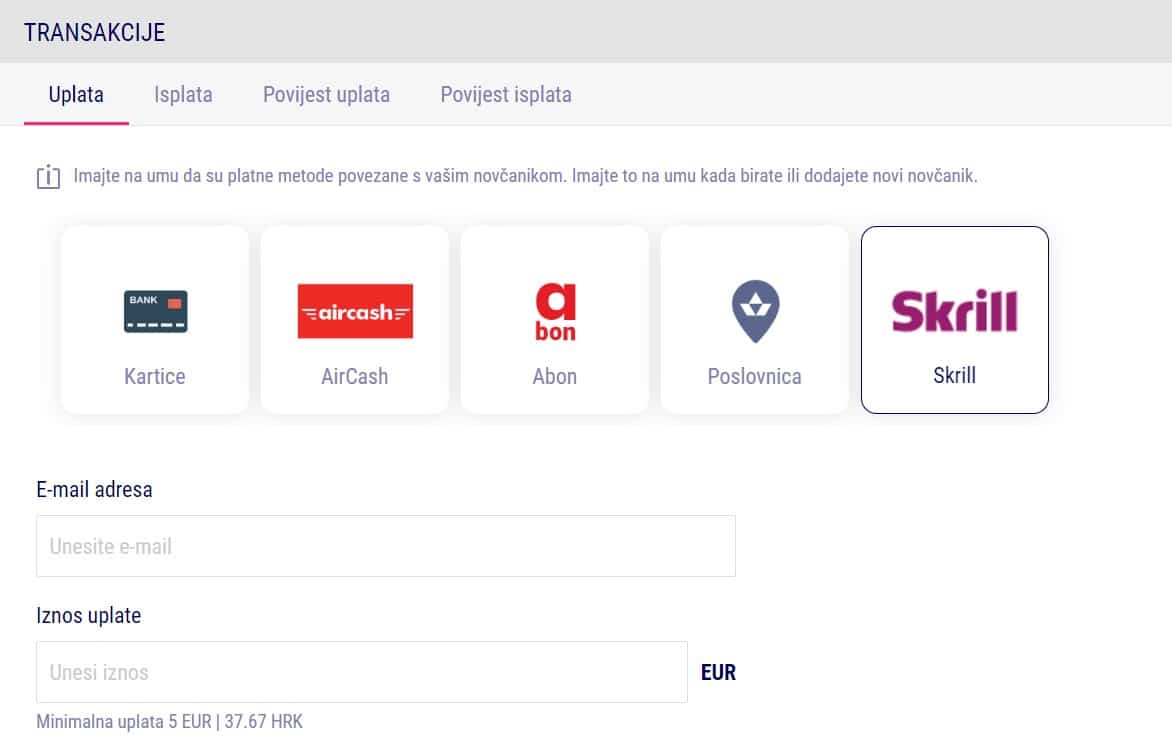
Task: Open the Povijest uplata tab
Action: click(x=326, y=95)
